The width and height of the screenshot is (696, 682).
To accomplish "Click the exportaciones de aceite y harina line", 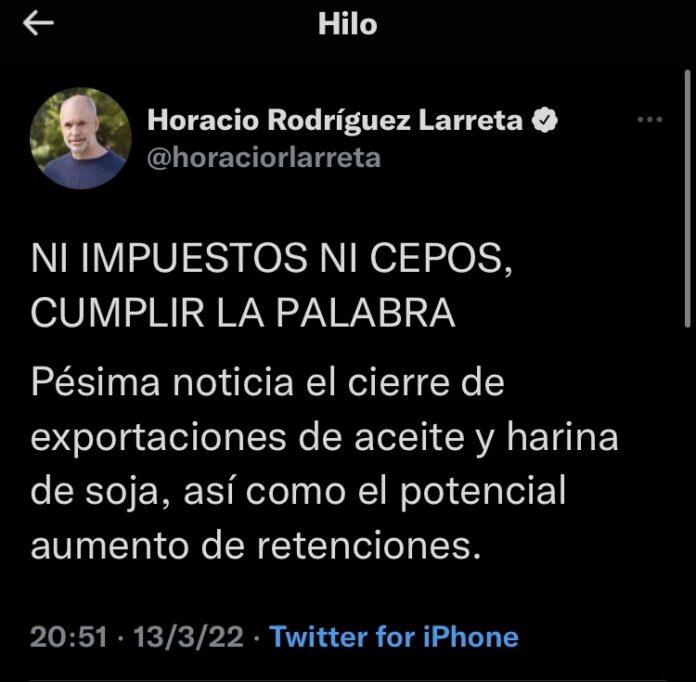I will point(324,439).
